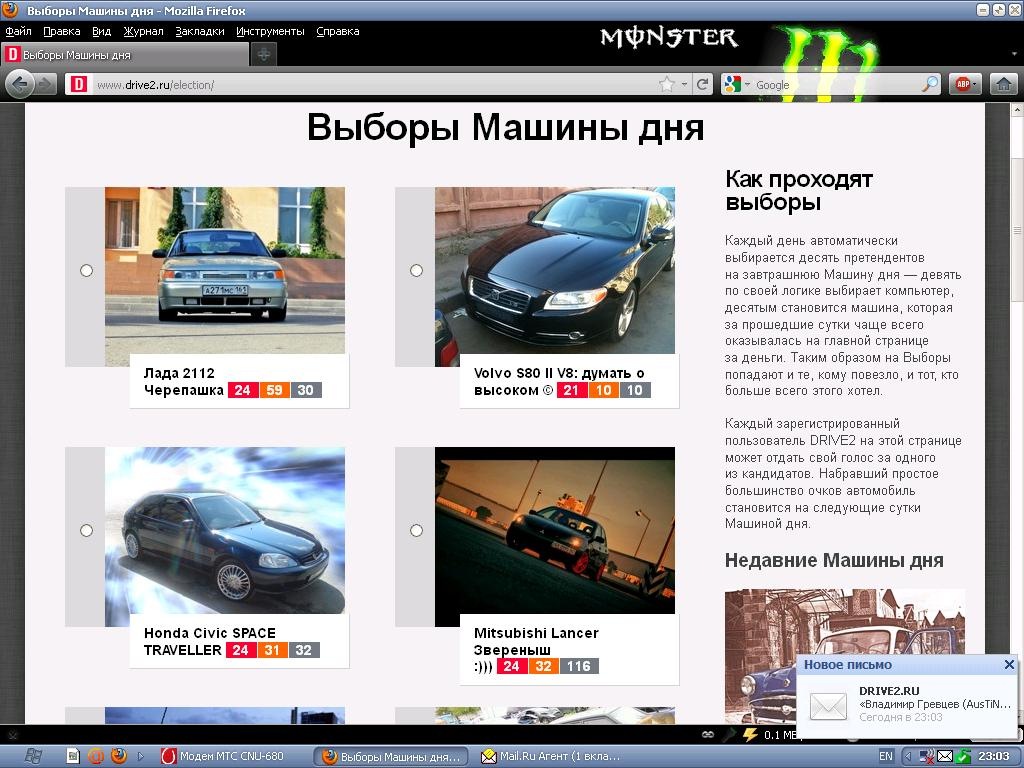The width and height of the screenshot is (1024, 768).
Task: Open the Правка menu
Action: point(61,31)
